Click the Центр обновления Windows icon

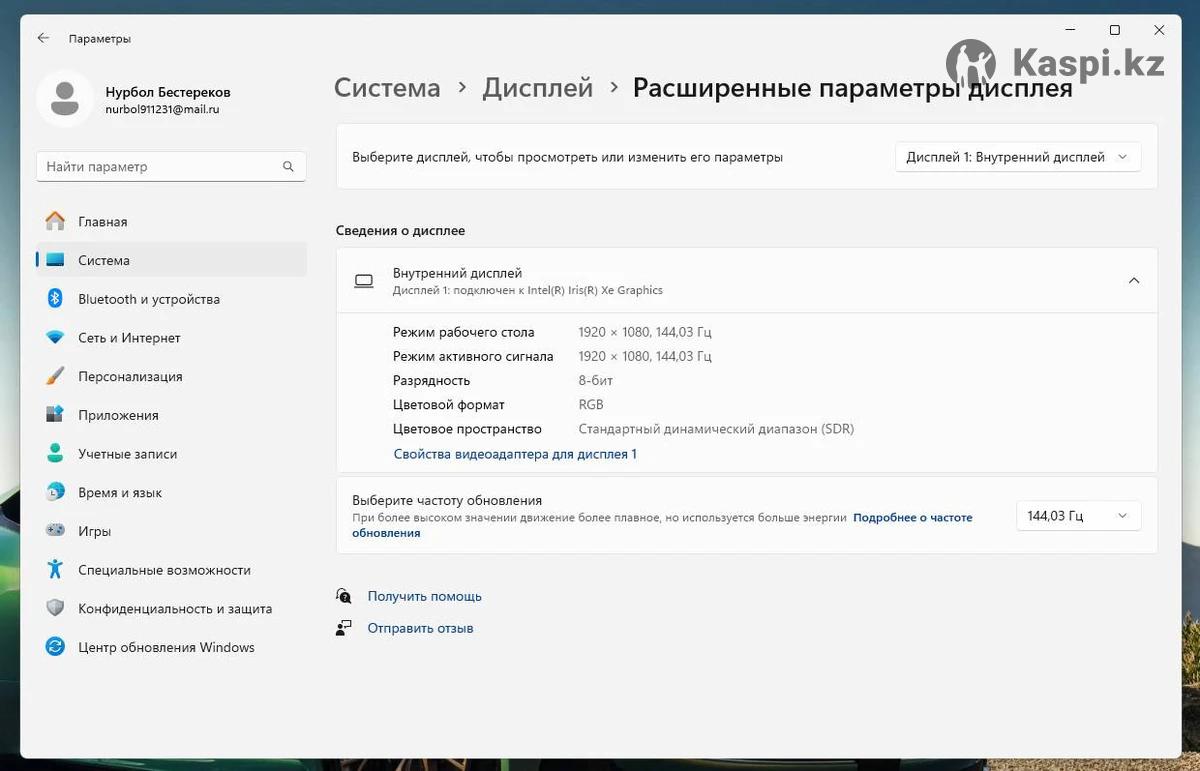pos(56,647)
